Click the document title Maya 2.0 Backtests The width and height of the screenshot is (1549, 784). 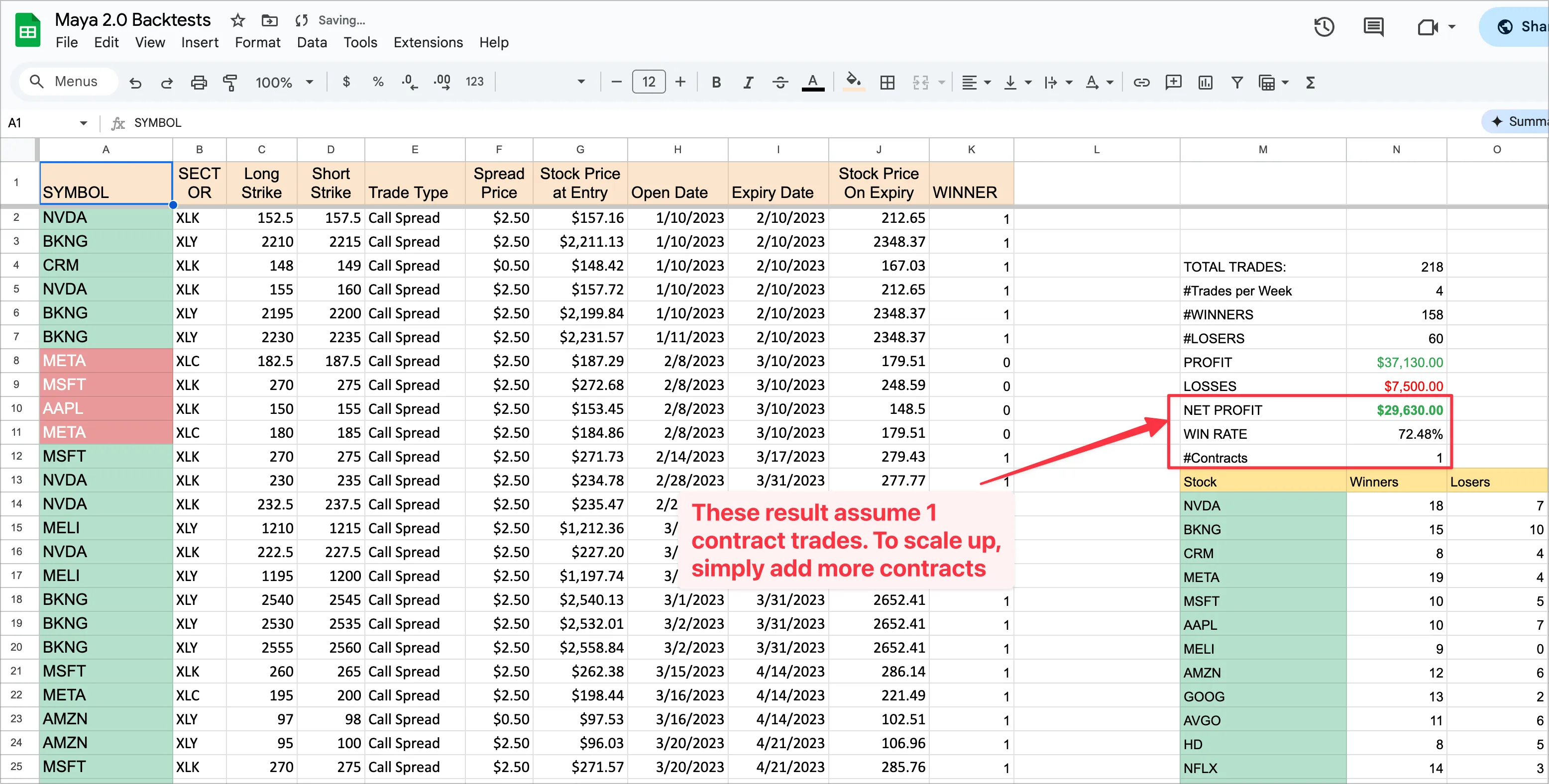point(133,20)
